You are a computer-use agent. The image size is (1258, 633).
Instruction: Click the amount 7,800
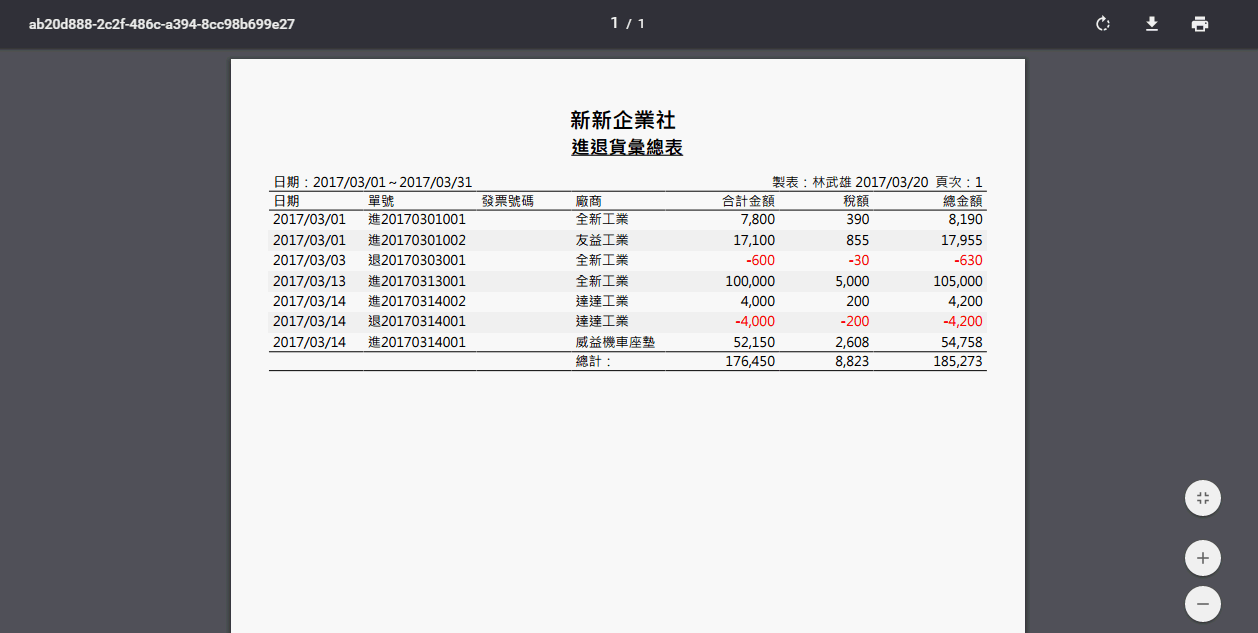click(x=758, y=219)
